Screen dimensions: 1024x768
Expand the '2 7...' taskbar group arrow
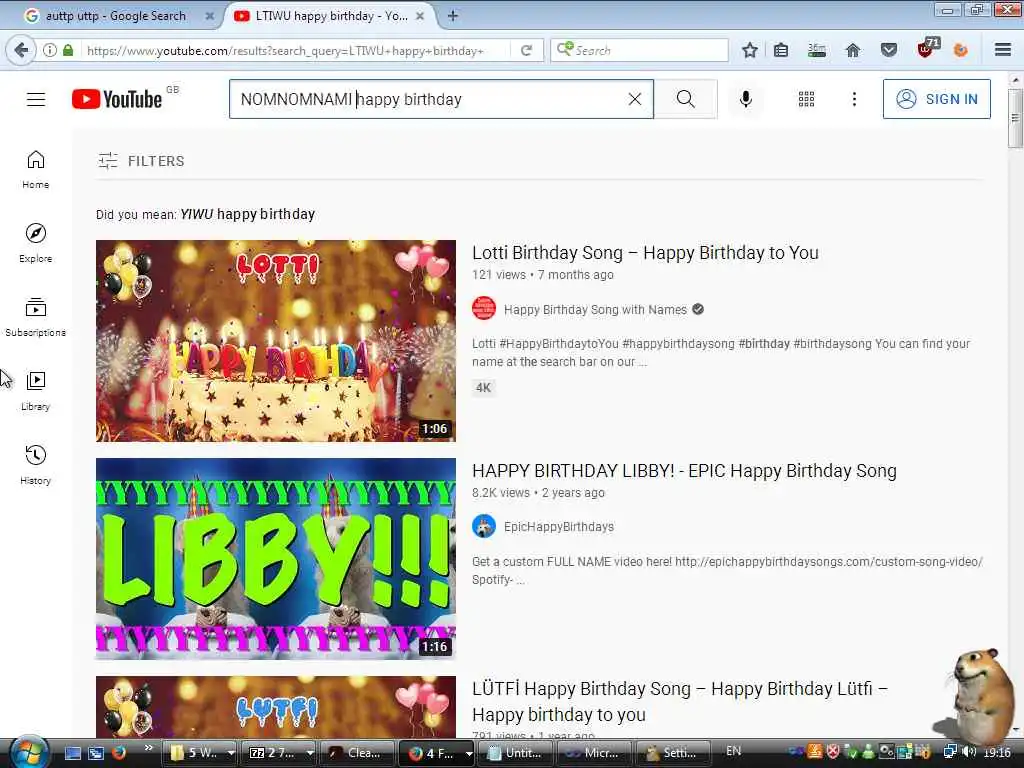click(310, 753)
